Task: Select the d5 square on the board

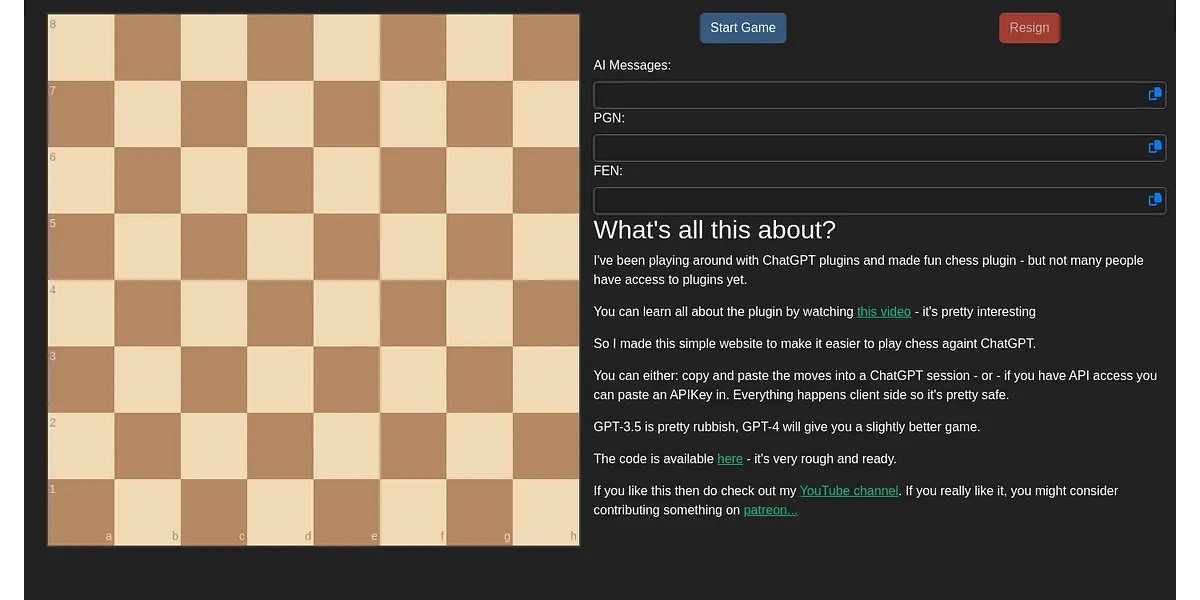Action: (x=280, y=247)
